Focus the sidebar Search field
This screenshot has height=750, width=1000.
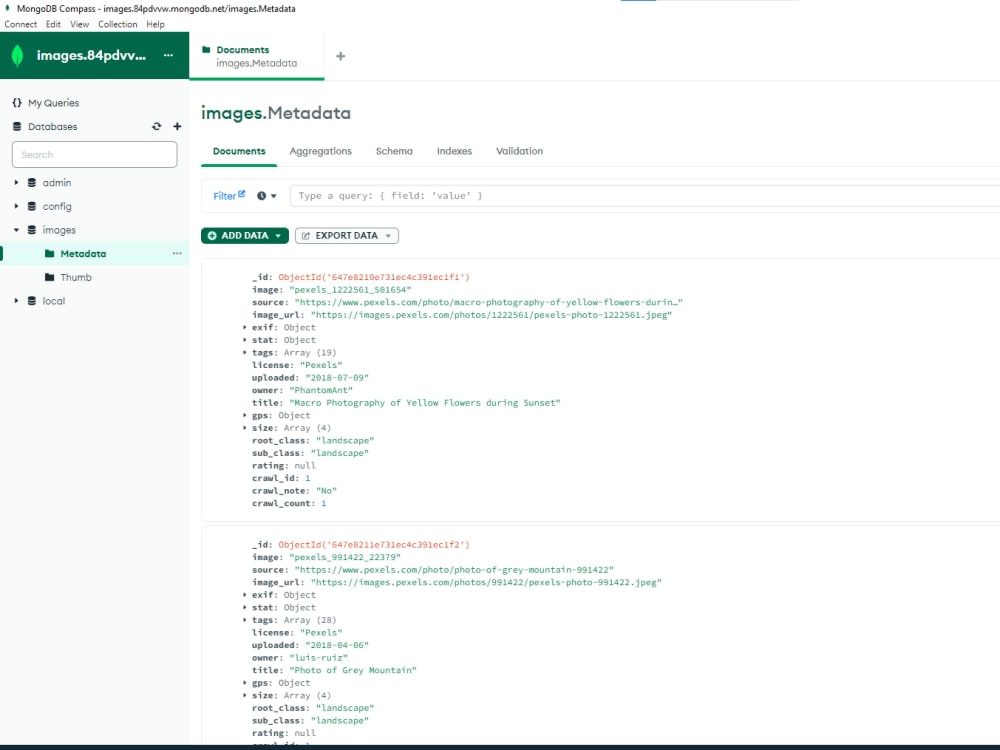click(94, 154)
